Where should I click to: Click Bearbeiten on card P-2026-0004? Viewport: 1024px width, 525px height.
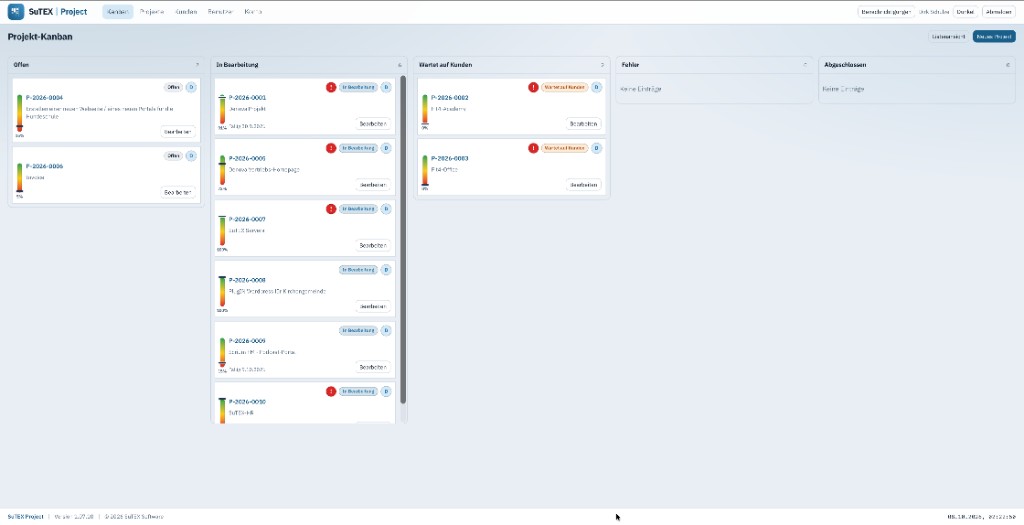pyautogui.click(x=178, y=131)
